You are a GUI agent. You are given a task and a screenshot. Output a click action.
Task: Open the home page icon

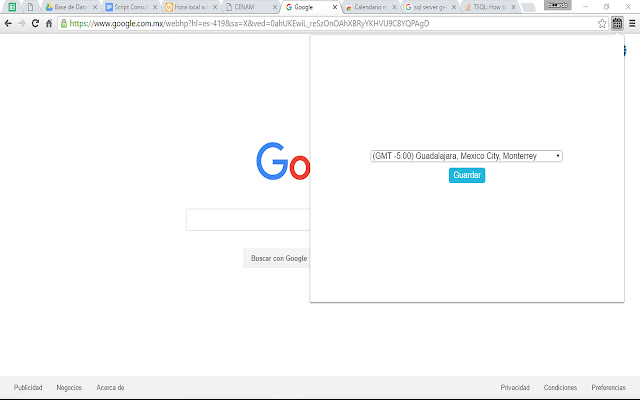pos(49,24)
